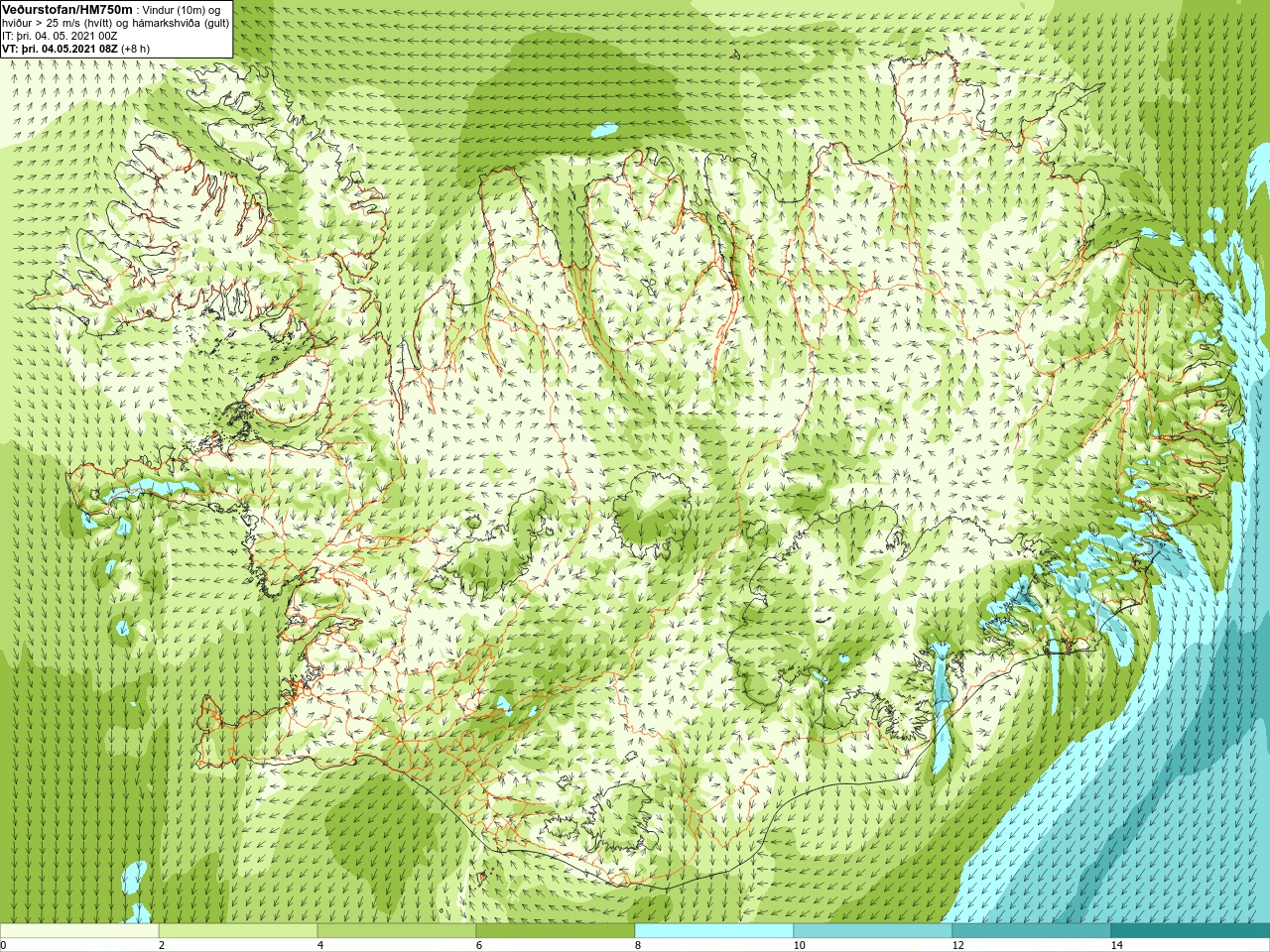Viewport: 1270px width, 952px height.
Task: Click the darkest teal legend color above 14
Action: point(1191,931)
